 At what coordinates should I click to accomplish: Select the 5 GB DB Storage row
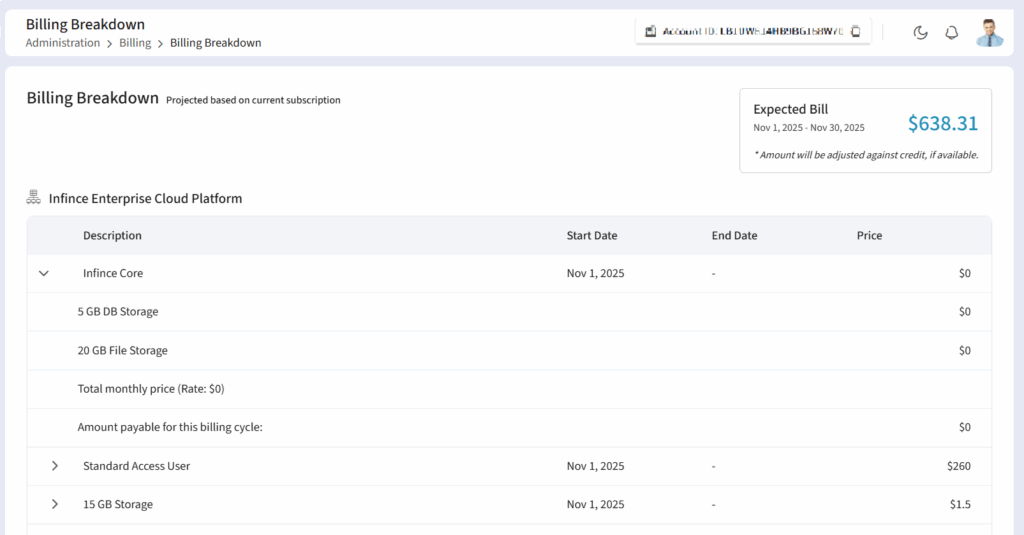[x=118, y=312]
